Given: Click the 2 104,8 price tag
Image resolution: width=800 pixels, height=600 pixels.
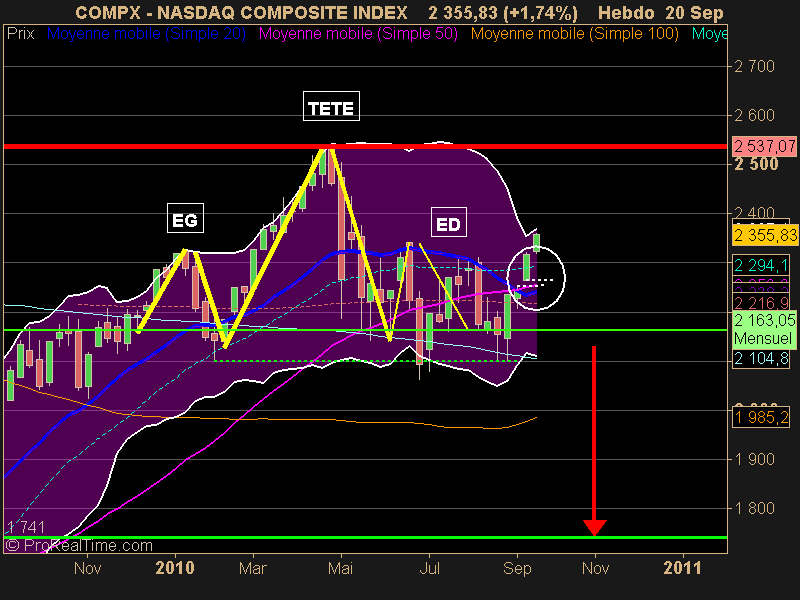Looking at the screenshot, I should click(x=760, y=358).
